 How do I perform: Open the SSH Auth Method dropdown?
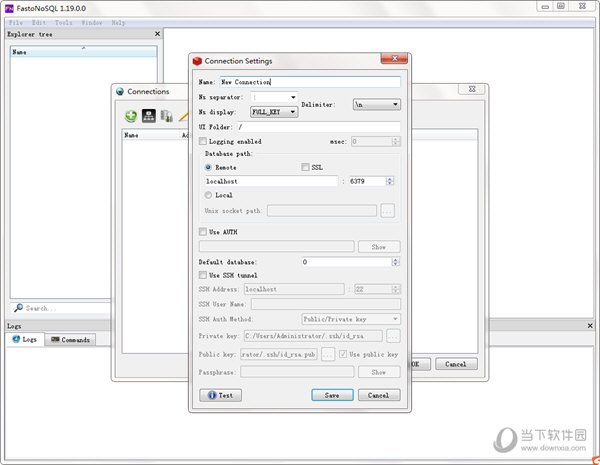pos(351,319)
